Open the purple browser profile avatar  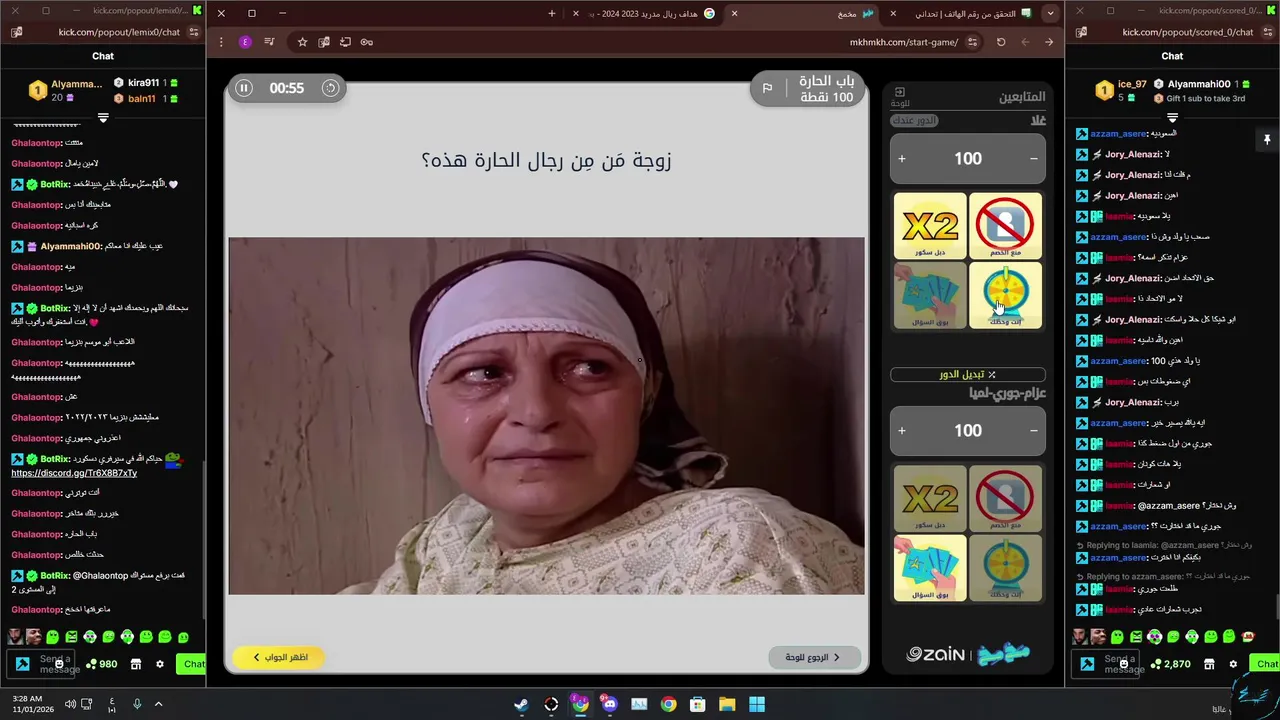tap(245, 42)
